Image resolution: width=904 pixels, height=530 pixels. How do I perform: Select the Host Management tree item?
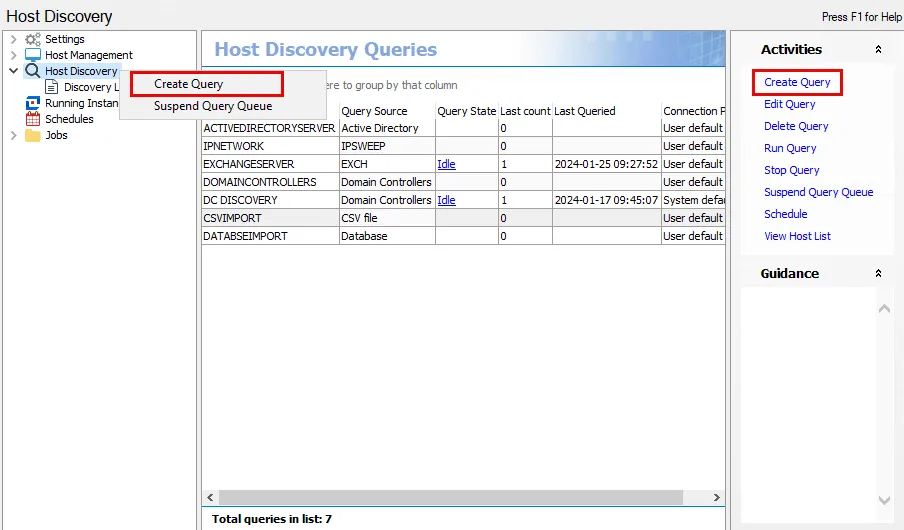point(89,55)
